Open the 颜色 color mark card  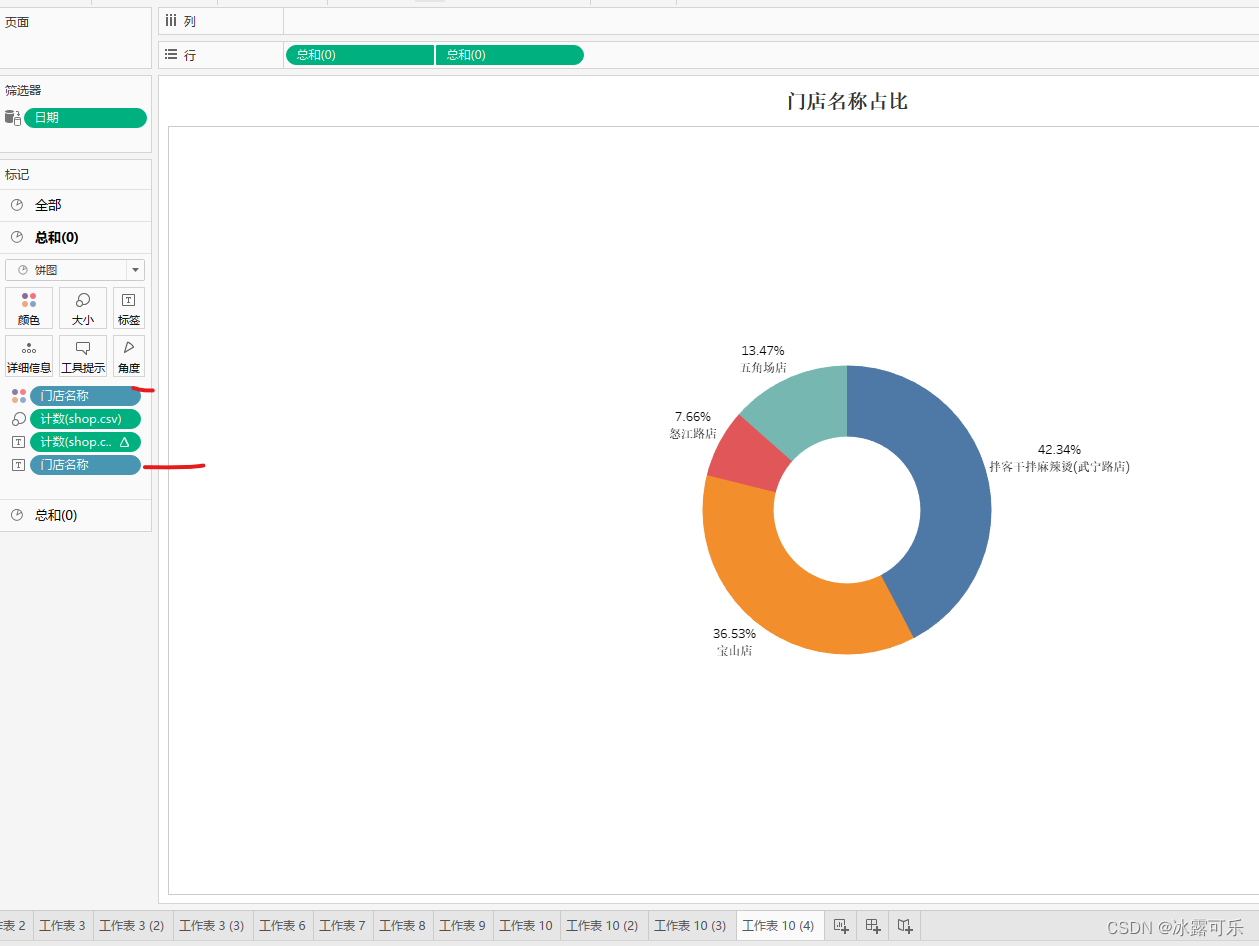coord(29,308)
